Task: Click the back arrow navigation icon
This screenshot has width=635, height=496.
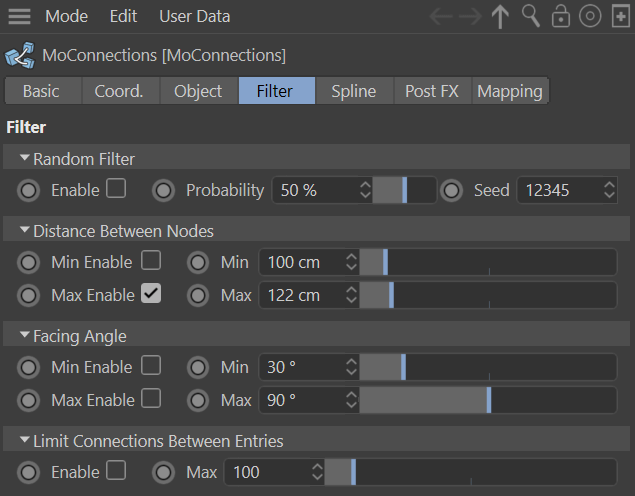Action: (441, 16)
